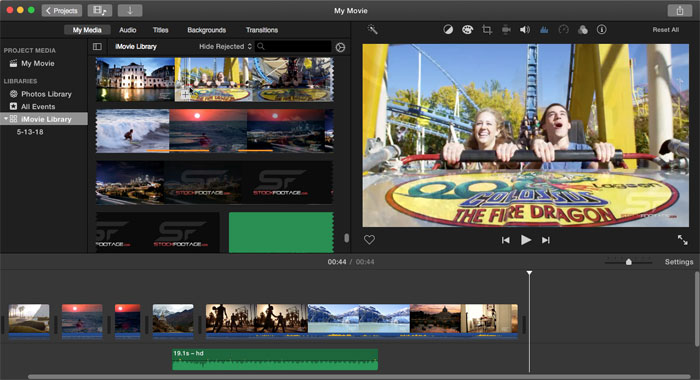Select the glacier timeline clip
This screenshot has width=700, height=380.
pos(359,321)
